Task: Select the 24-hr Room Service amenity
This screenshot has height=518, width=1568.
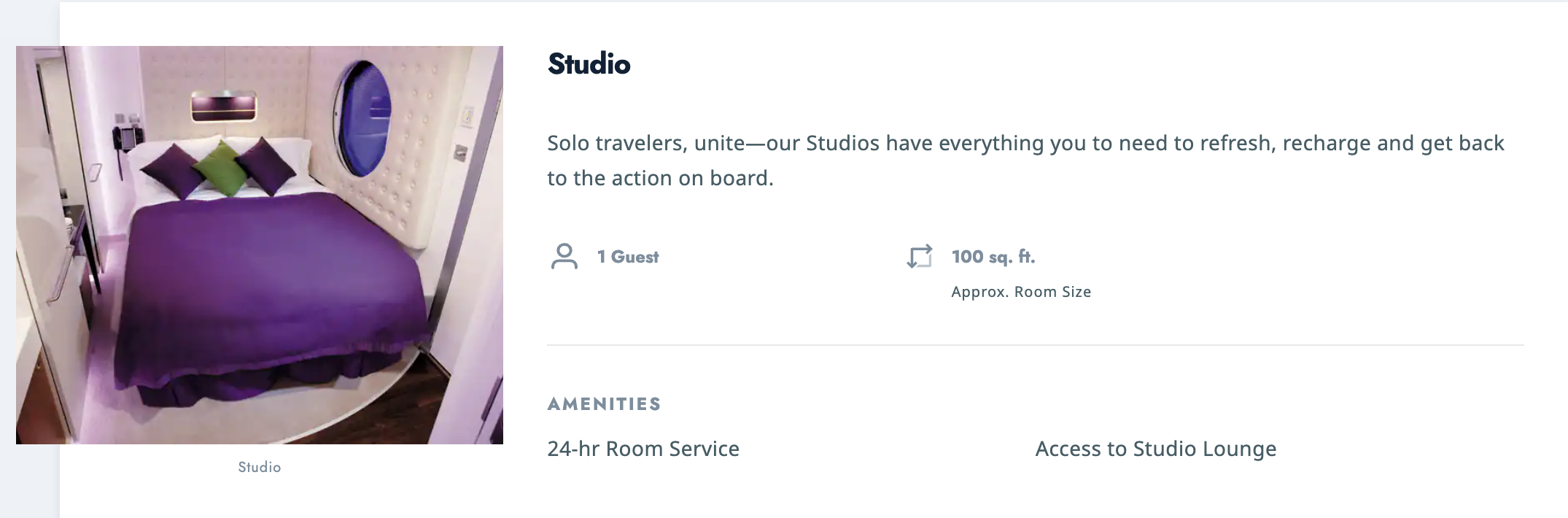Action: point(643,449)
